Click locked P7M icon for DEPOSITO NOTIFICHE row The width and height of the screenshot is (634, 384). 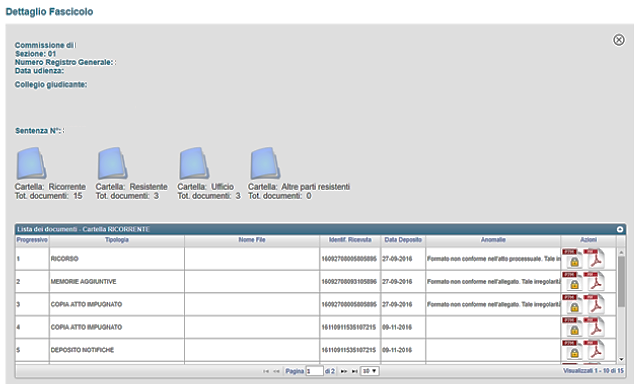click(x=572, y=350)
